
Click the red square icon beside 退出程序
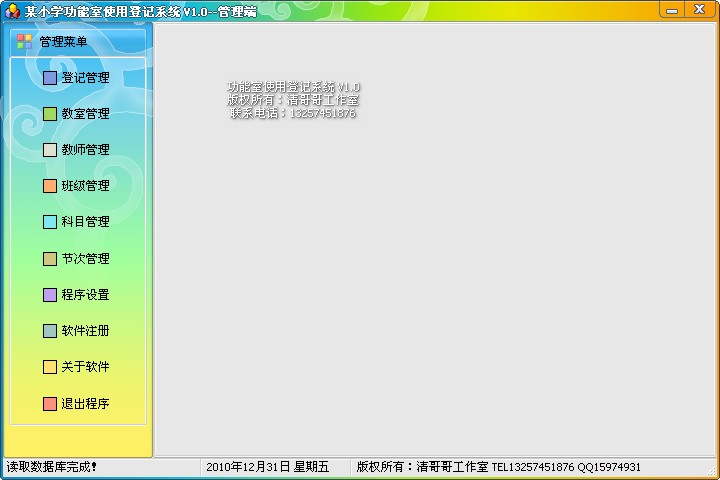click(x=50, y=403)
